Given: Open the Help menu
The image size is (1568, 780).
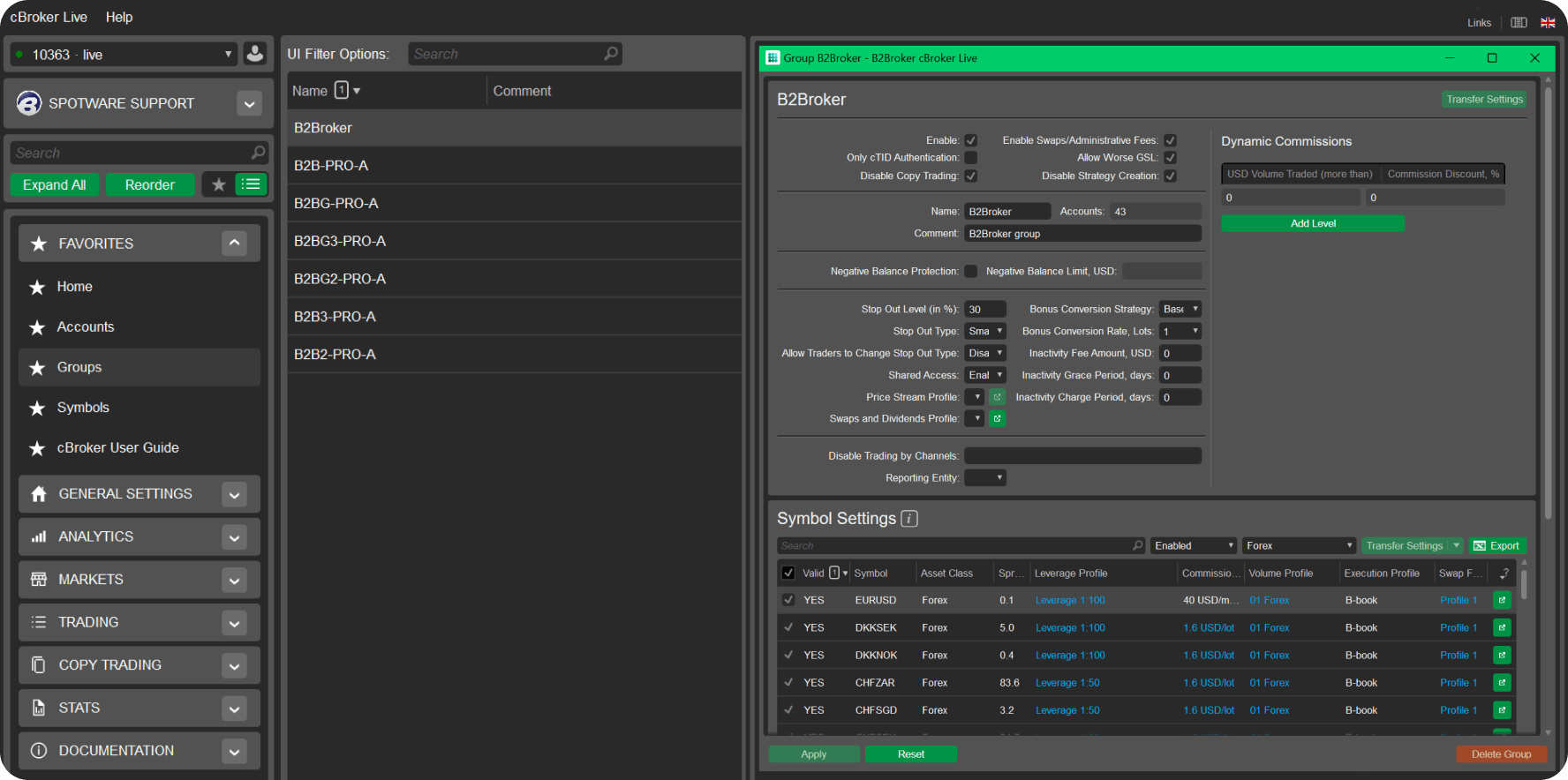Looking at the screenshot, I should coord(119,17).
